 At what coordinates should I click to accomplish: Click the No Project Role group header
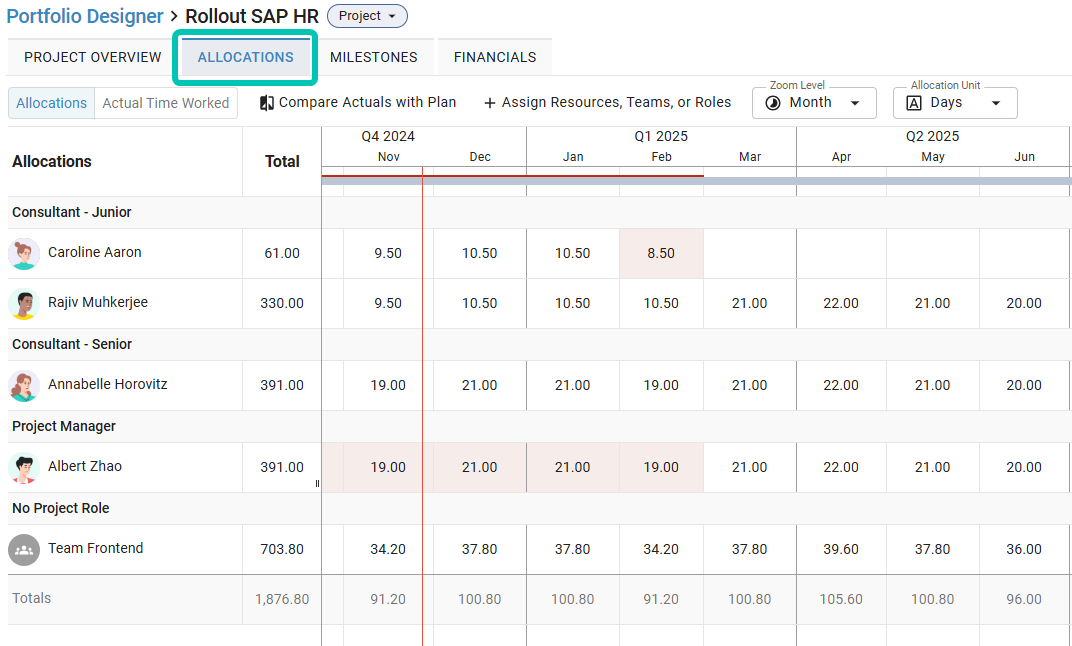coord(61,509)
